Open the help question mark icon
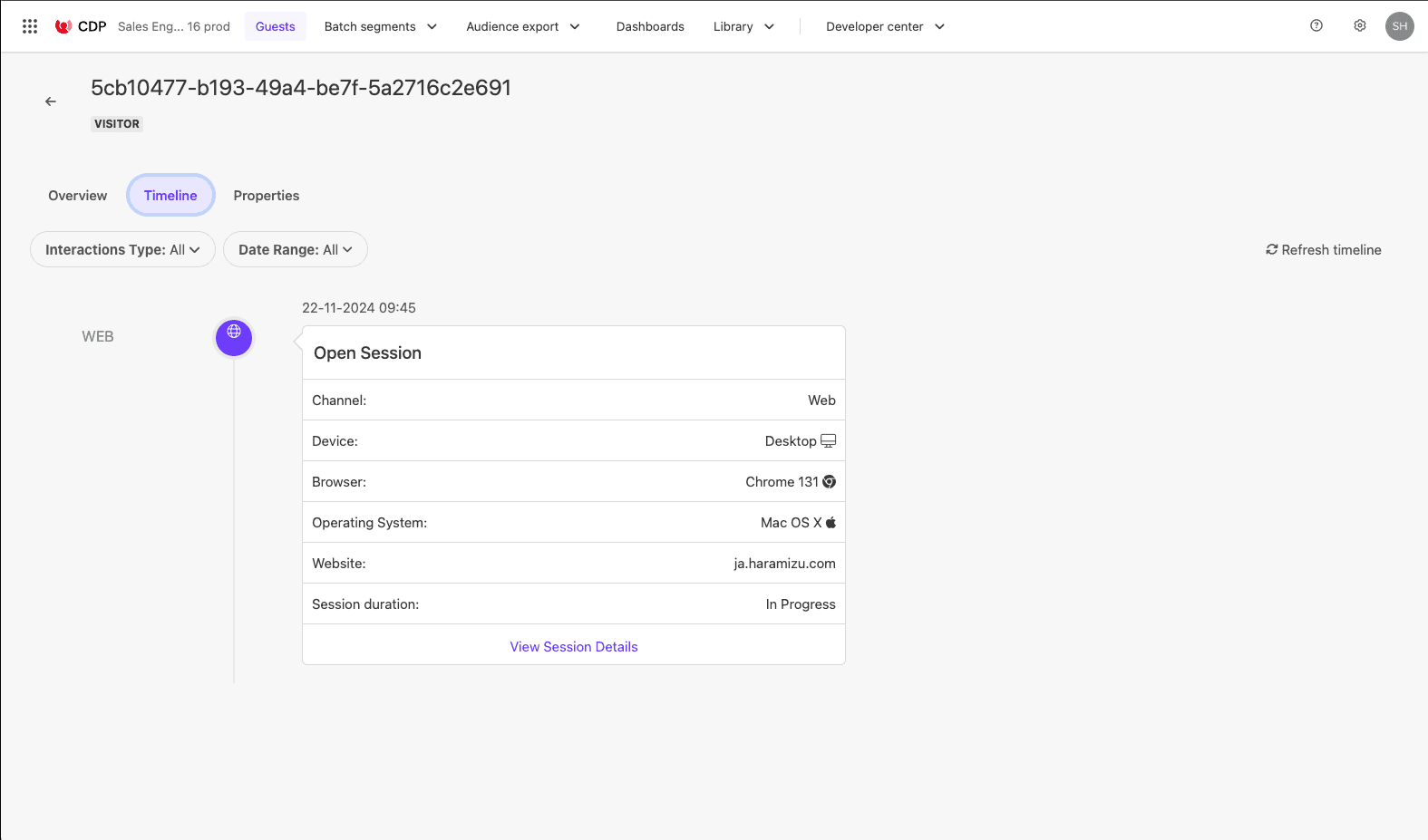 pos(1316,26)
